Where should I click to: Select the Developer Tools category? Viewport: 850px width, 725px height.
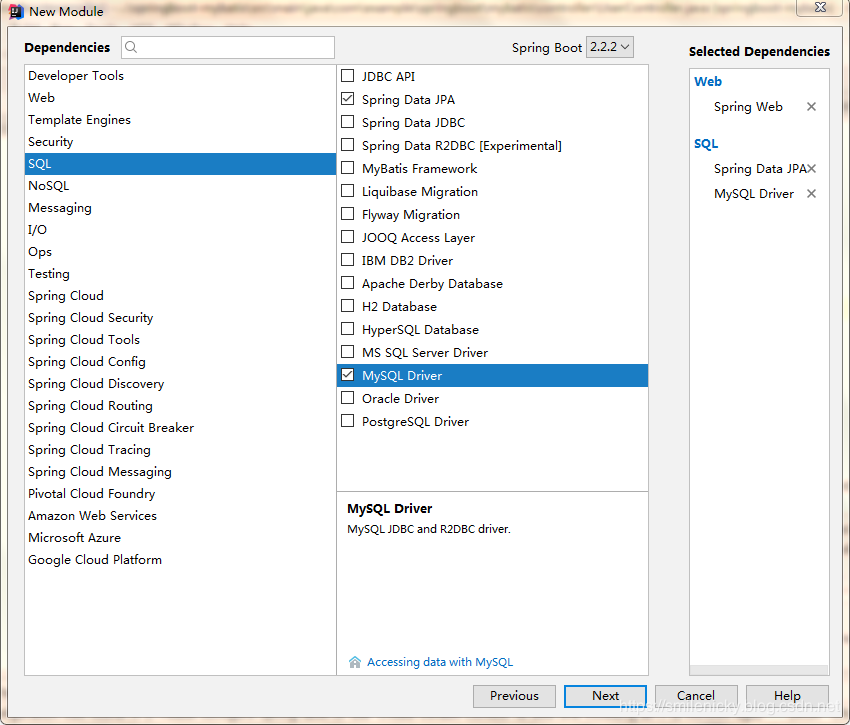tap(180, 76)
